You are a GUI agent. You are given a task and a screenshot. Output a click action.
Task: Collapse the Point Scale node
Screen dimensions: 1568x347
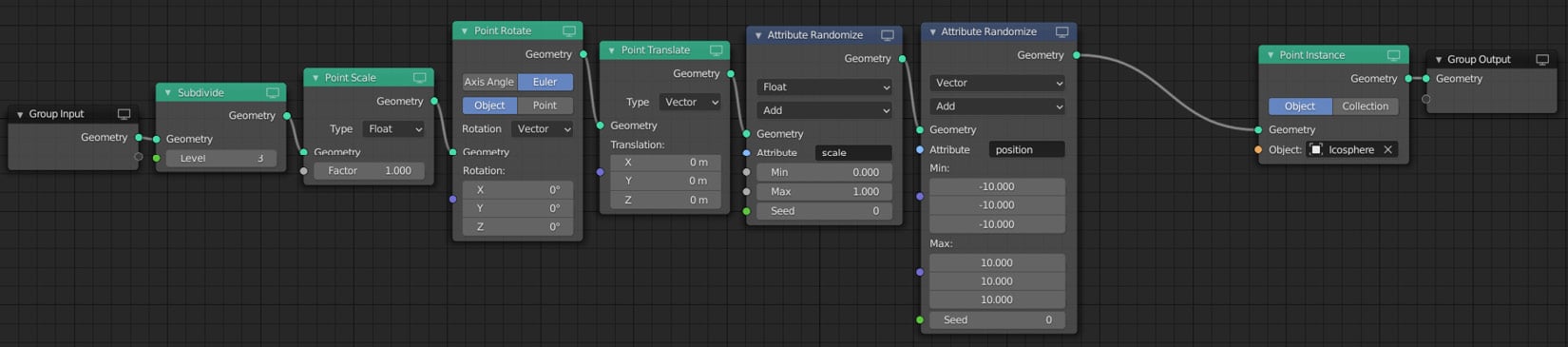(316, 78)
